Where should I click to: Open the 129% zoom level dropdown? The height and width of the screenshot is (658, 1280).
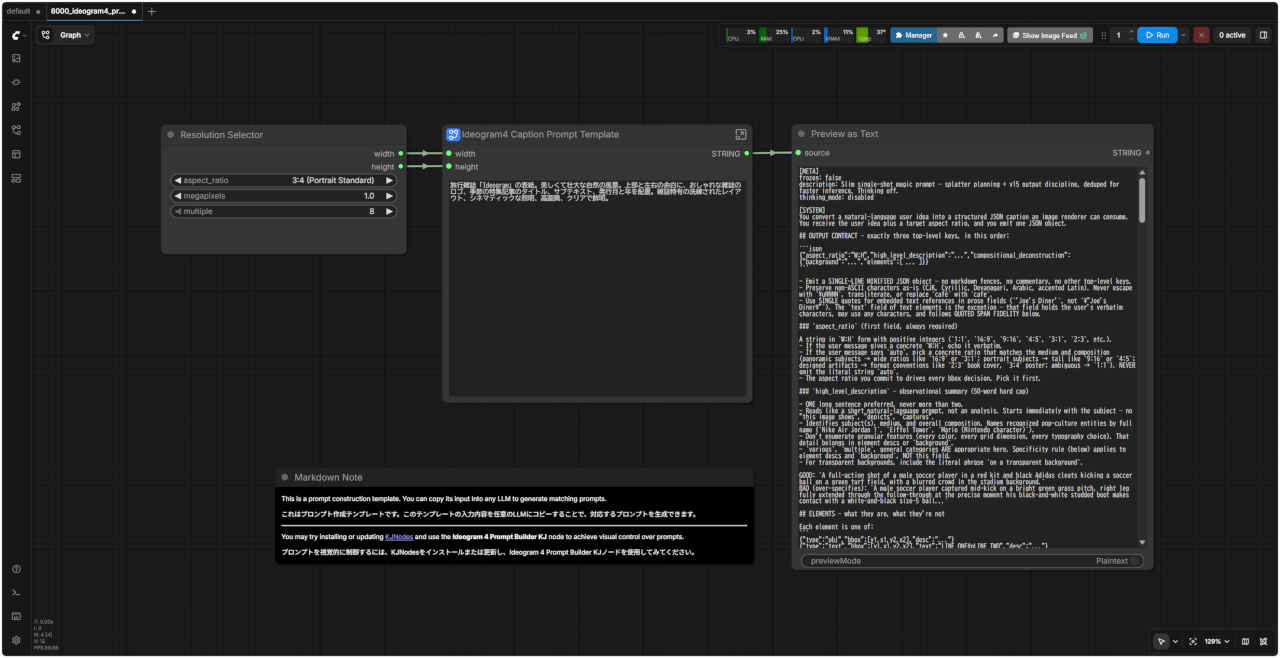(x=1215, y=641)
